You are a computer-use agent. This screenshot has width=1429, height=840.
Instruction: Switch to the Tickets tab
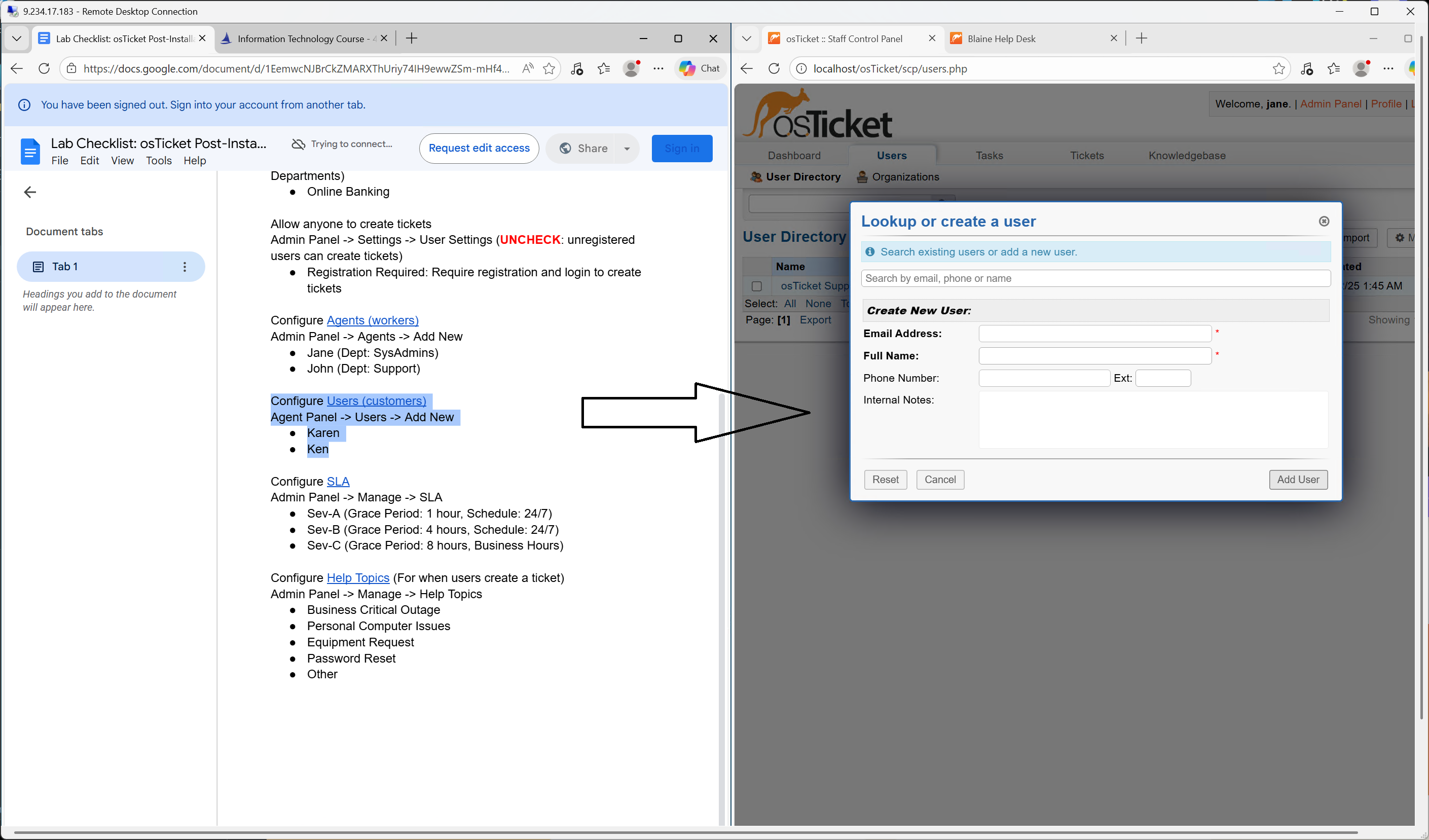[1086, 156]
